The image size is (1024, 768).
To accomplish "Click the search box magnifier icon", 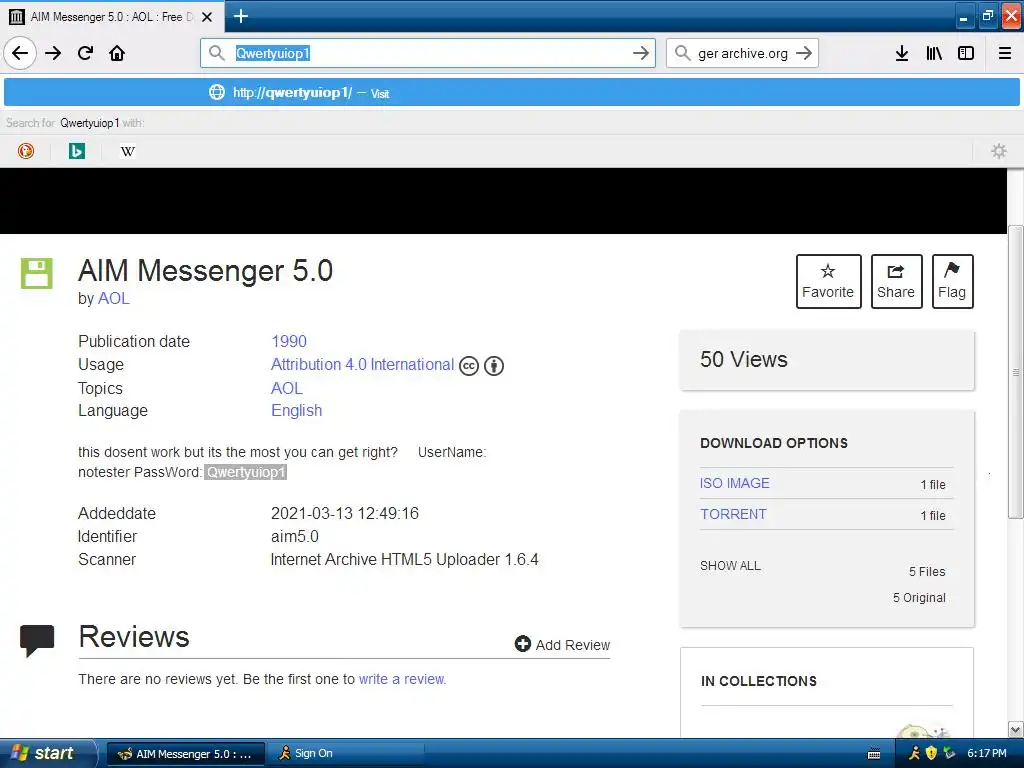I will click(x=682, y=53).
